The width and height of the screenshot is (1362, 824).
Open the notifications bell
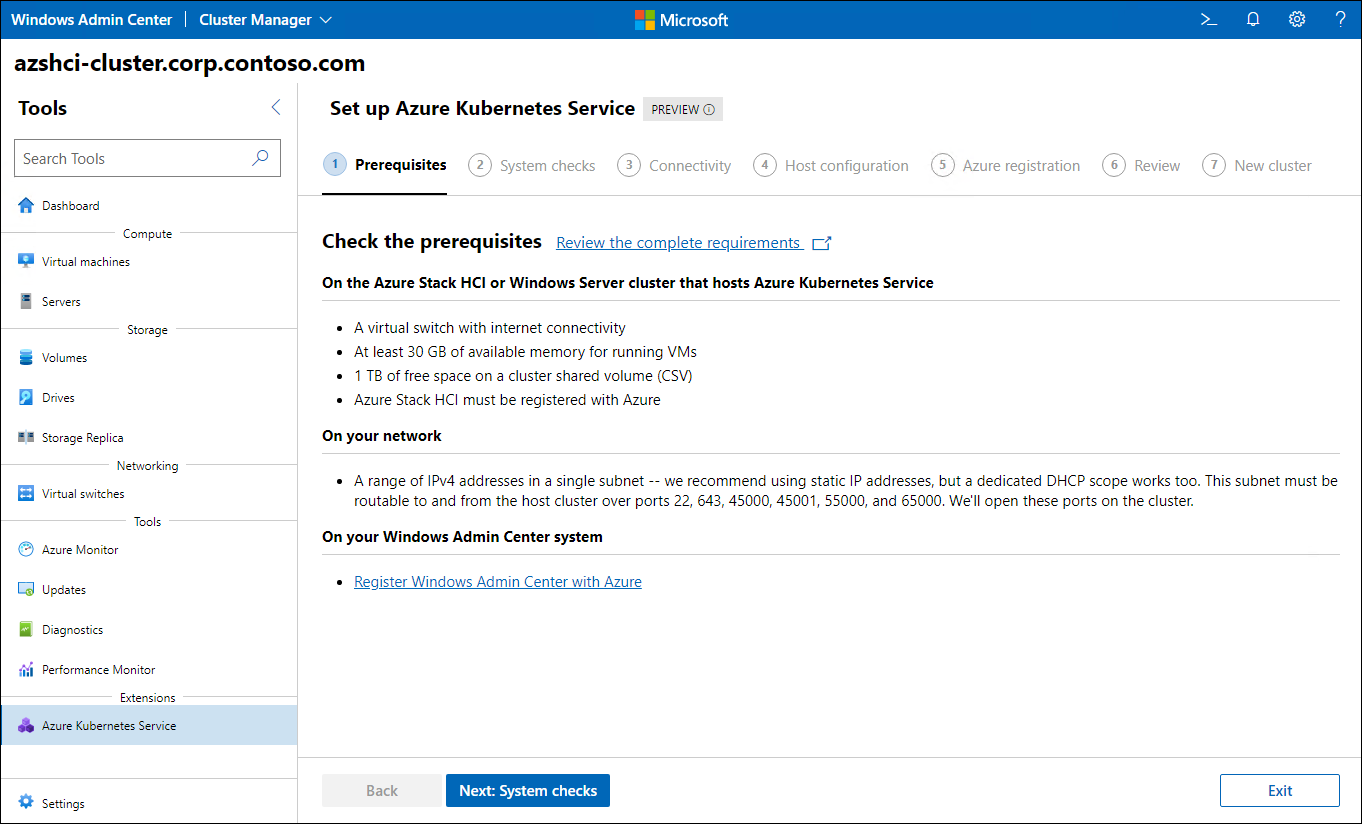tap(1253, 19)
